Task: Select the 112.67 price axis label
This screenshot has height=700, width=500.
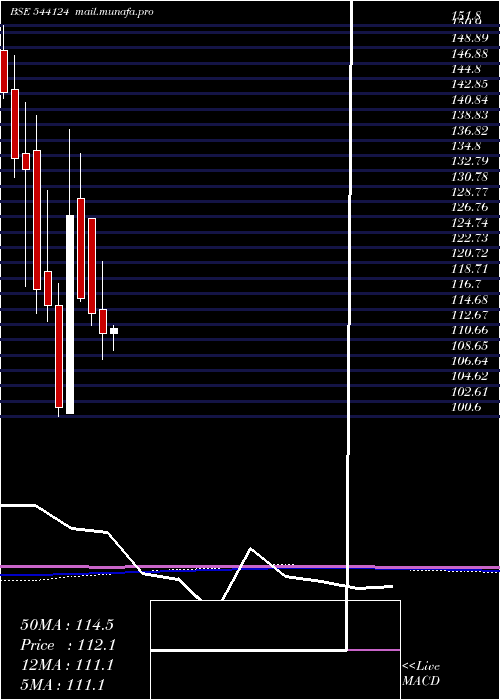Action: tap(470, 315)
